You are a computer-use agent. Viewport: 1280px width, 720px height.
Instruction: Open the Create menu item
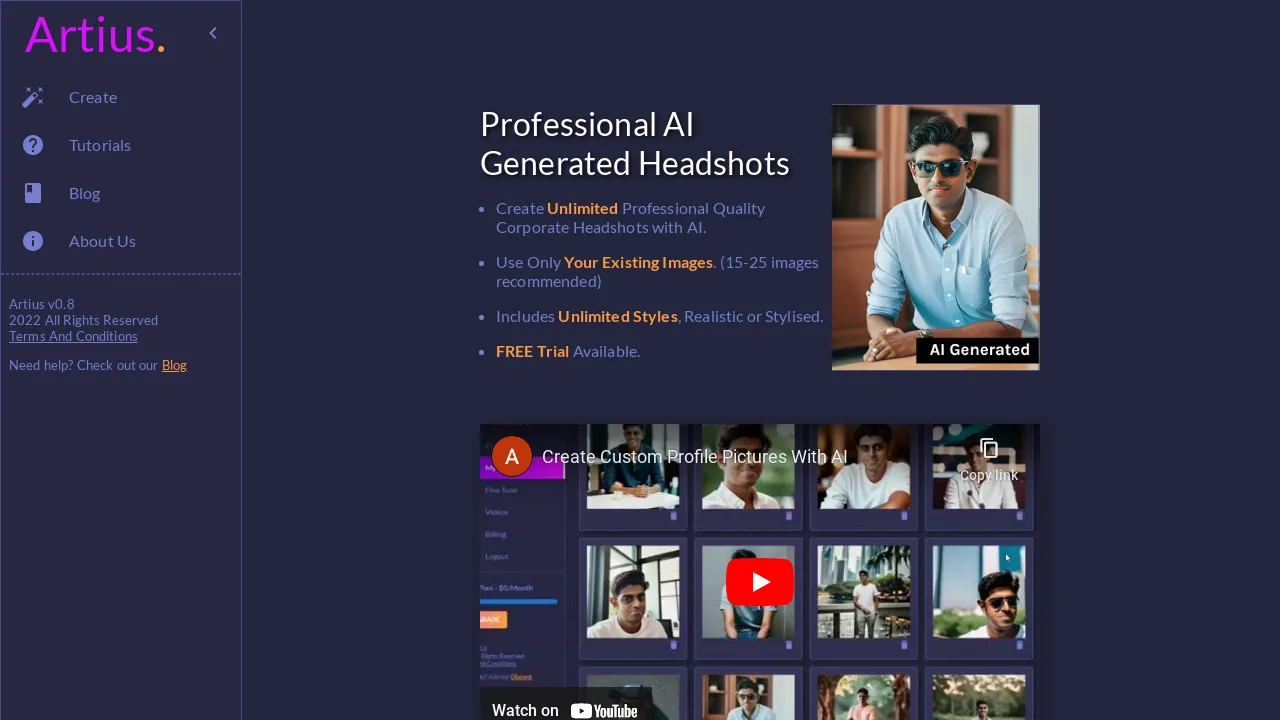pos(120,97)
